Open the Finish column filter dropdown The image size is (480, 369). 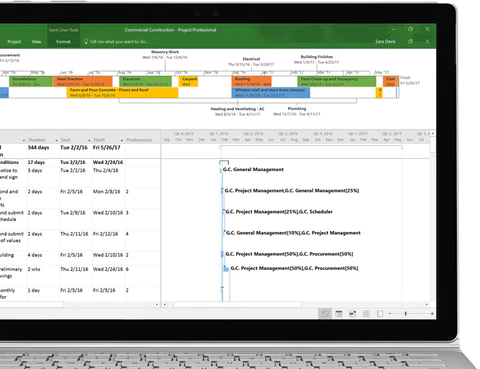[x=122, y=140]
